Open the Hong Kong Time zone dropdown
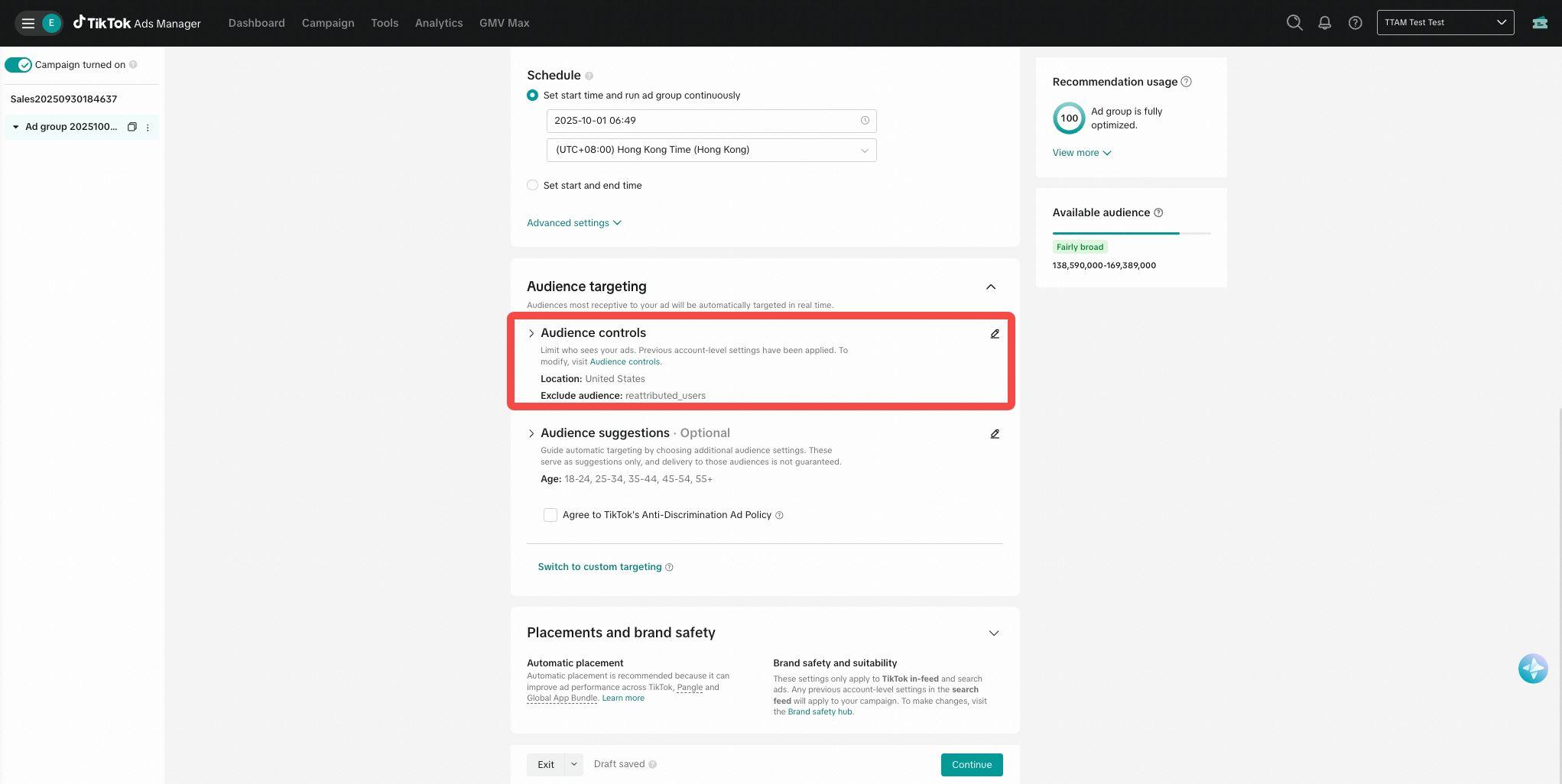 point(711,150)
